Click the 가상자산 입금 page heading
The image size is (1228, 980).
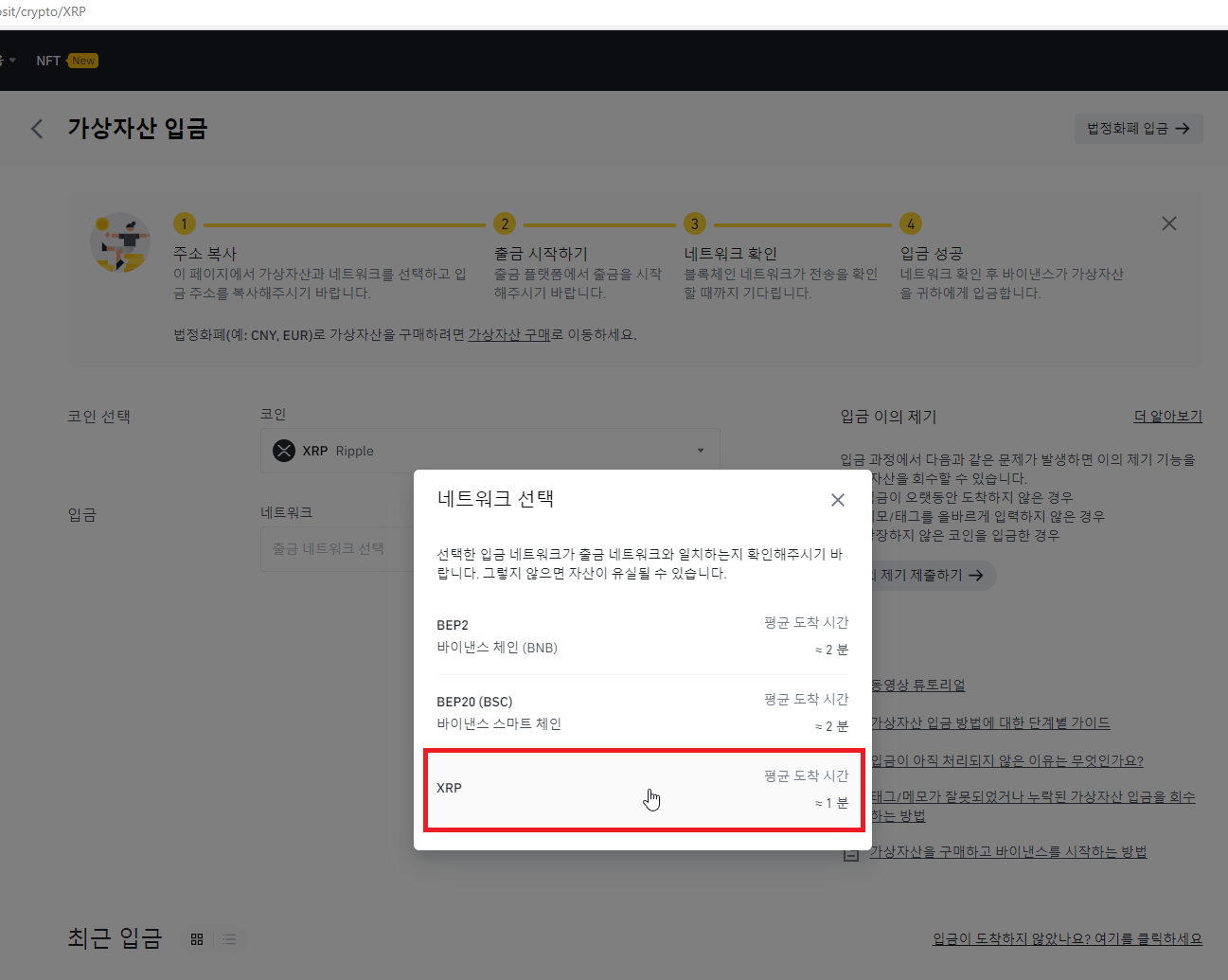137,129
